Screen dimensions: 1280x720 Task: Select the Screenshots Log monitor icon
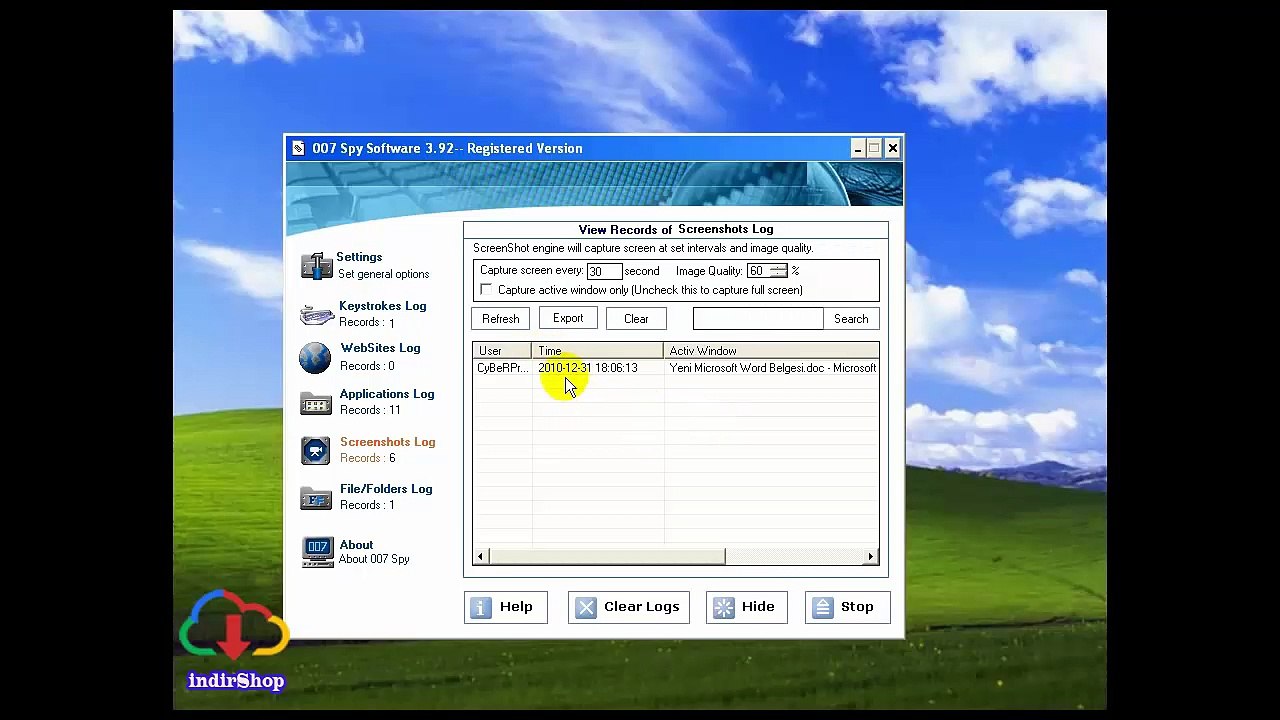click(316, 450)
